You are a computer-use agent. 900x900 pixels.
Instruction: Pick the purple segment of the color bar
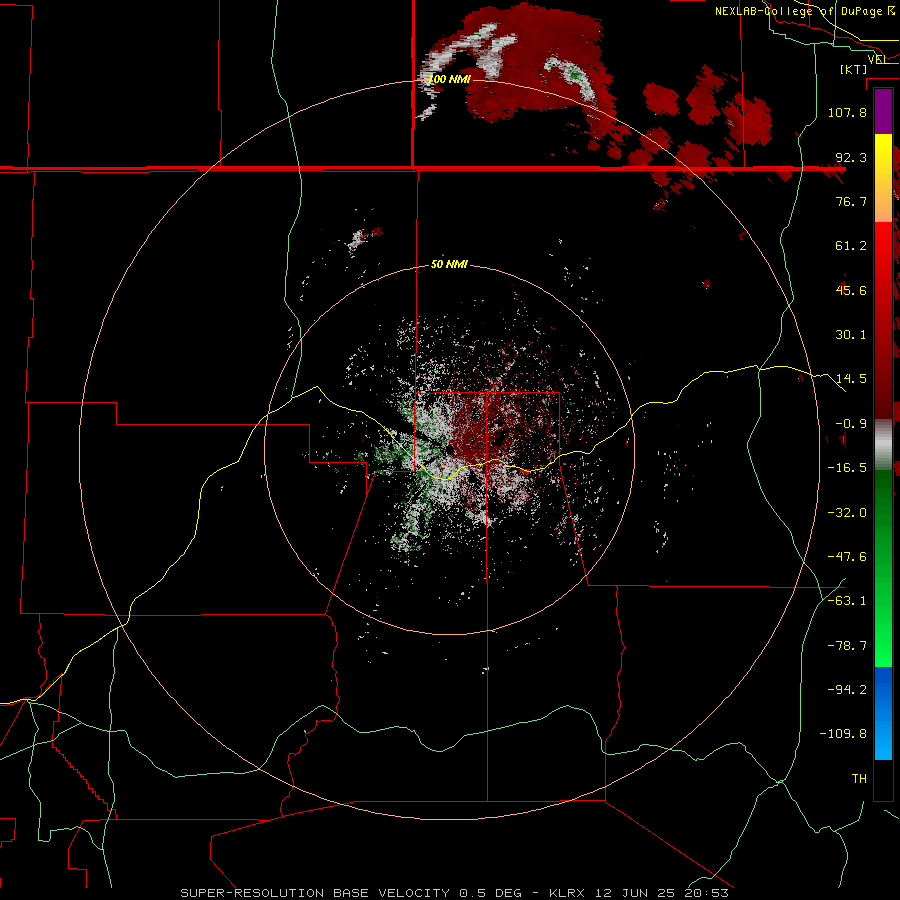tap(883, 111)
